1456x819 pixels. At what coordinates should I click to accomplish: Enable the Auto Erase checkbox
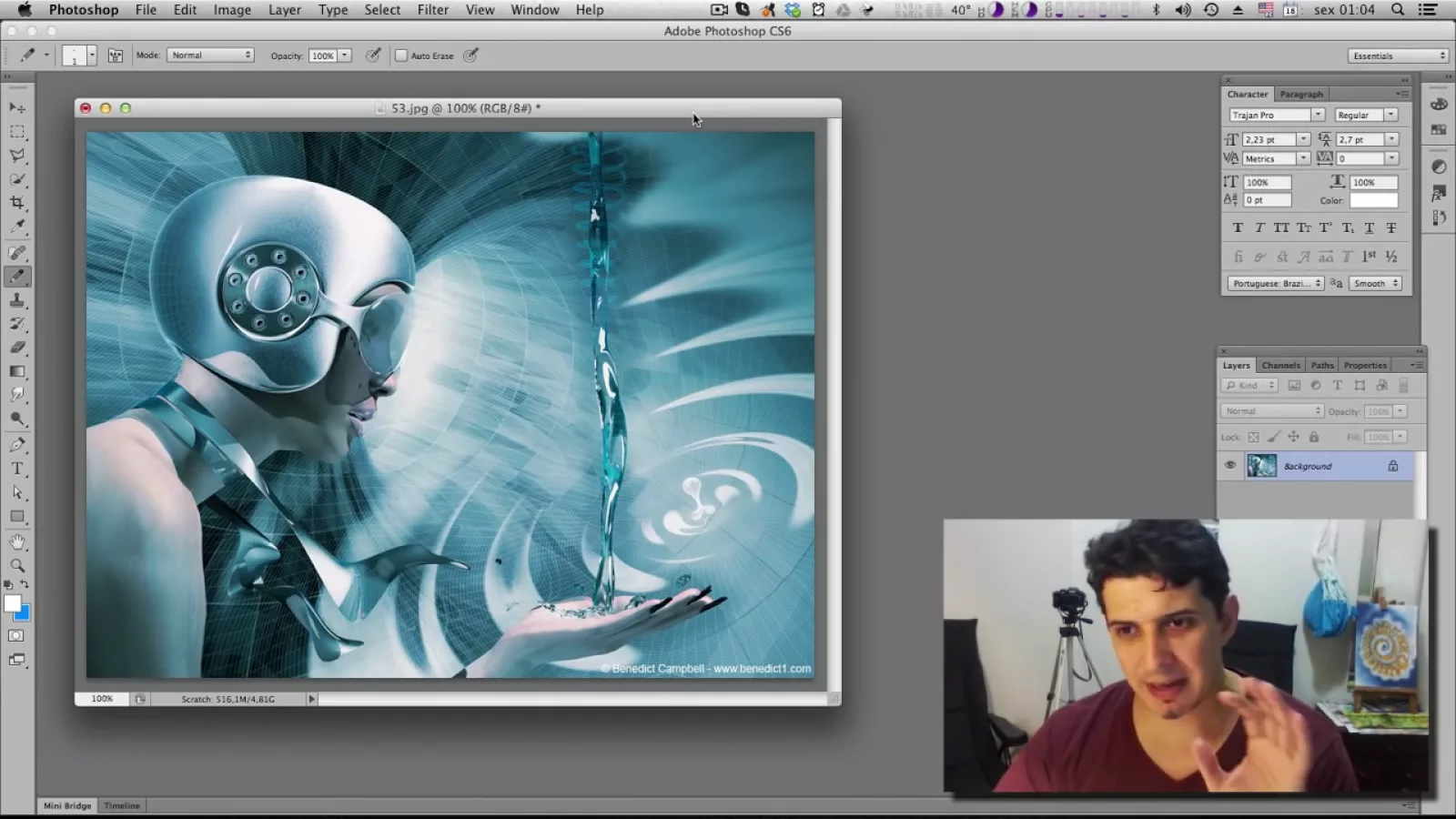click(x=401, y=56)
